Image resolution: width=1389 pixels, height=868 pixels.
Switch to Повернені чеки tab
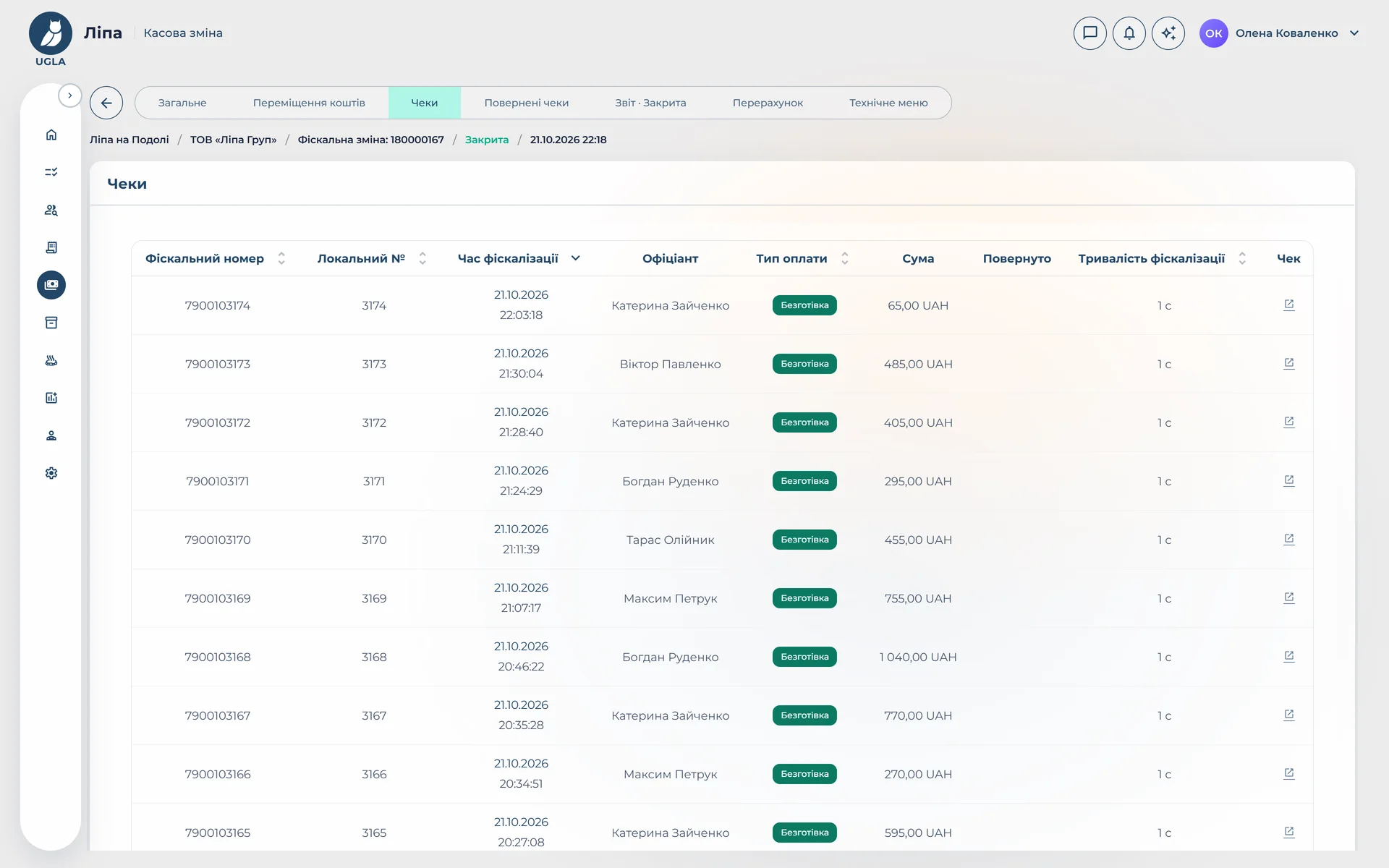click(x=526, y=103)
